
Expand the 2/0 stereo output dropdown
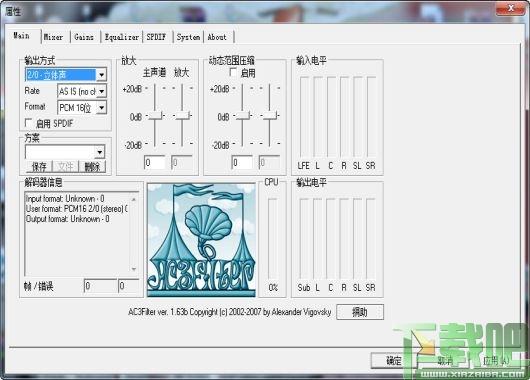pyautogui.click(x=101, y=75)
